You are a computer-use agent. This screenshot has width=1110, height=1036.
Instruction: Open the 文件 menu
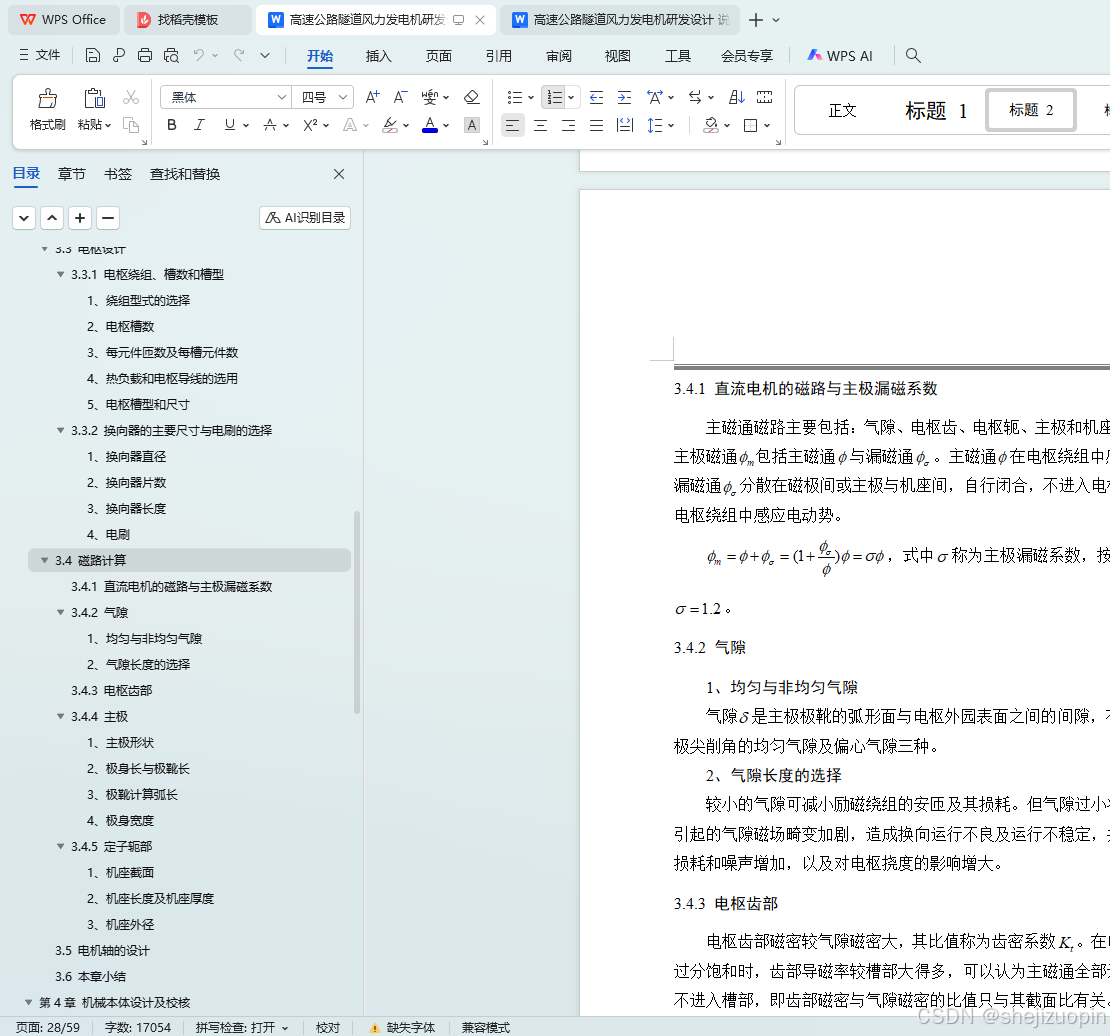click(40, 55)
